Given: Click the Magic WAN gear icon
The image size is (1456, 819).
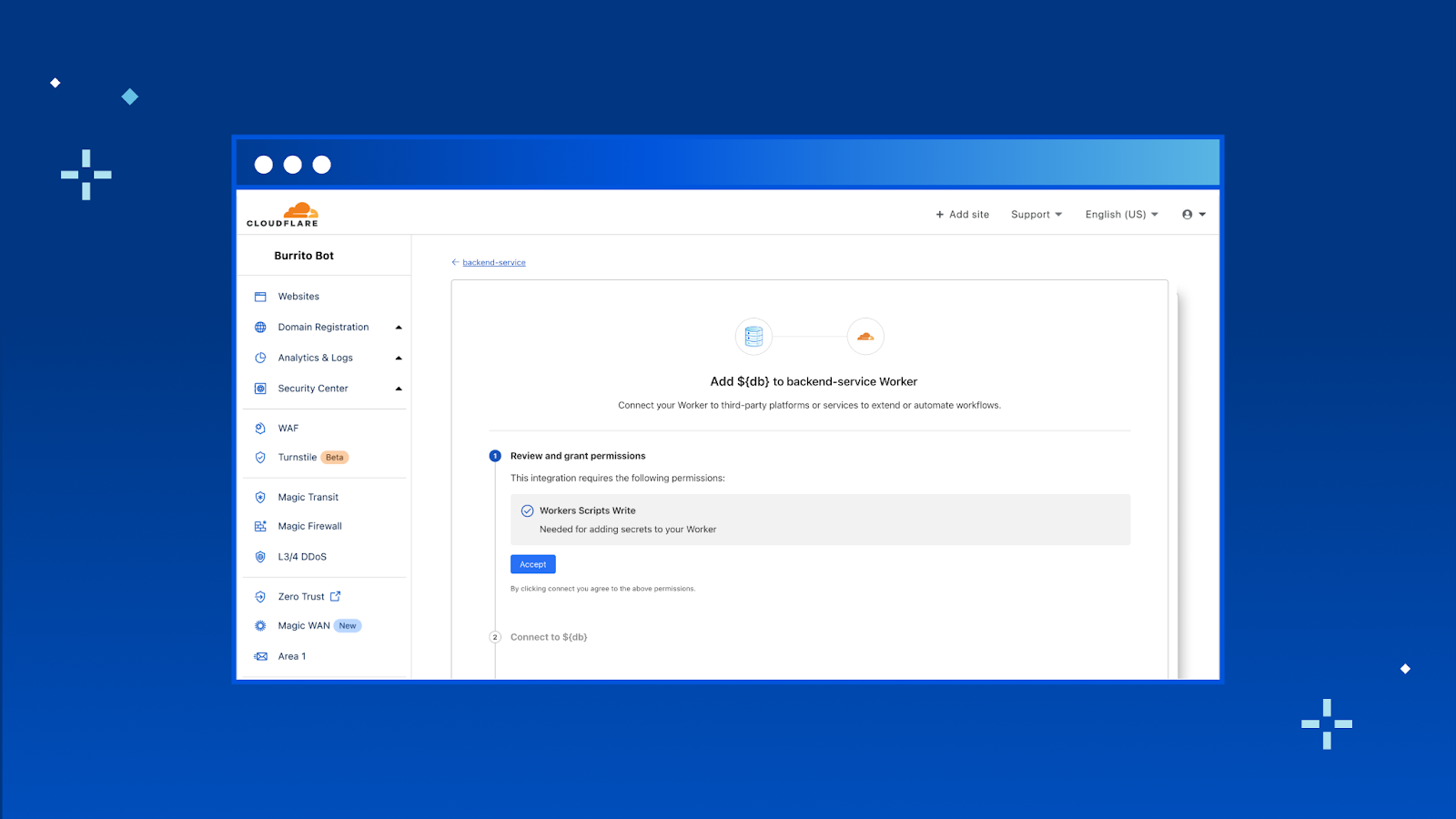Looking at the screenshot, I should (260, 626).
